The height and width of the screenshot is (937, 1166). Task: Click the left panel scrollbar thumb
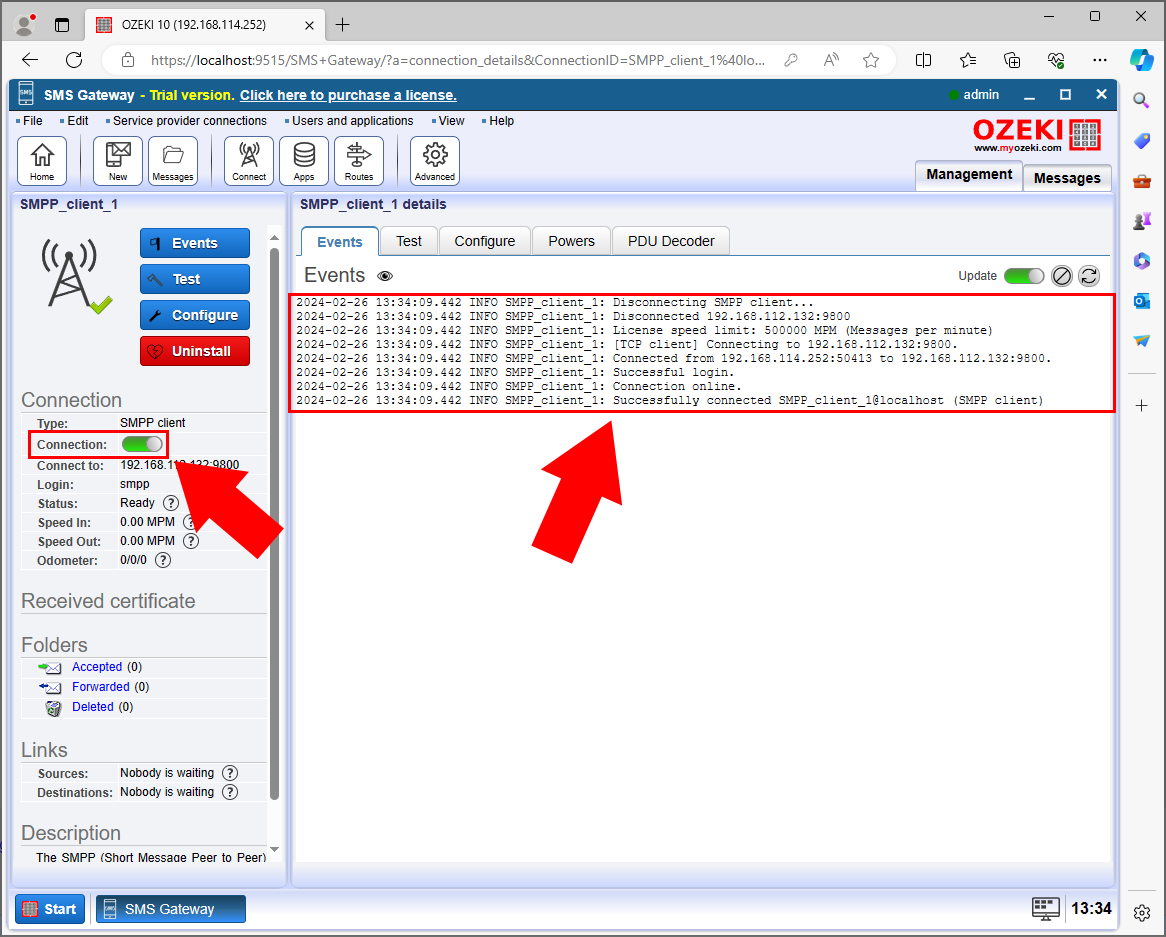pos(274,524)
